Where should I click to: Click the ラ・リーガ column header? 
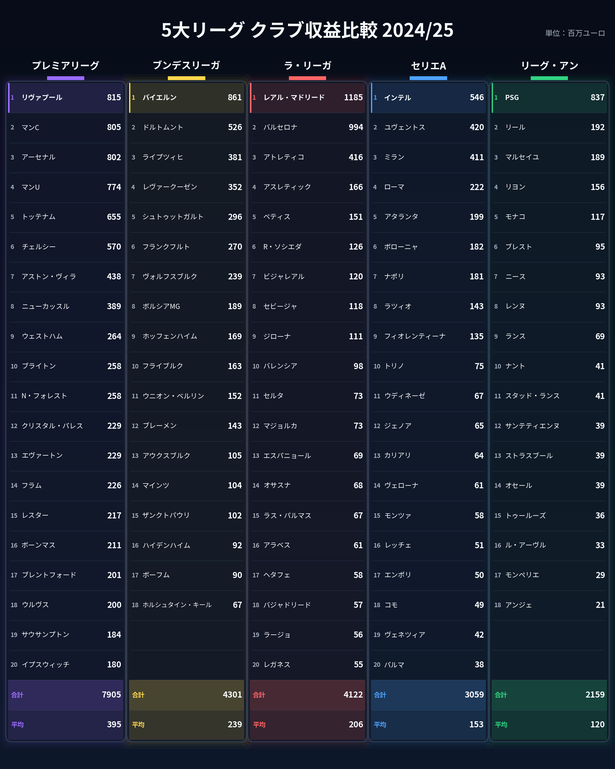click(308, 65)
